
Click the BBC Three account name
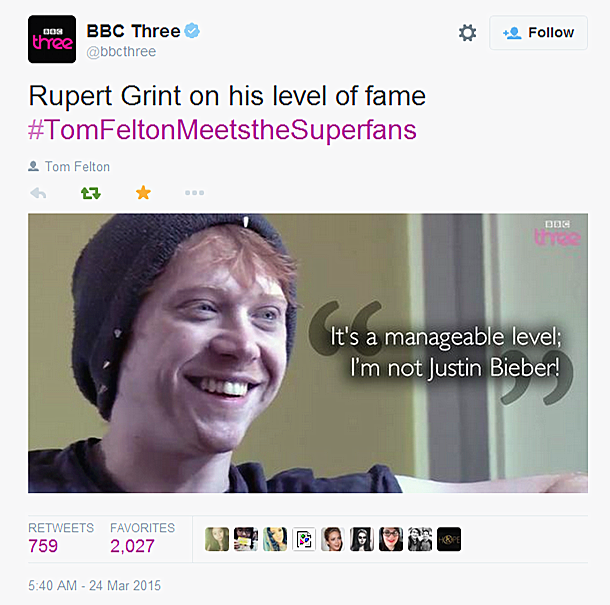pyautogui.click(x=133, y=31)
